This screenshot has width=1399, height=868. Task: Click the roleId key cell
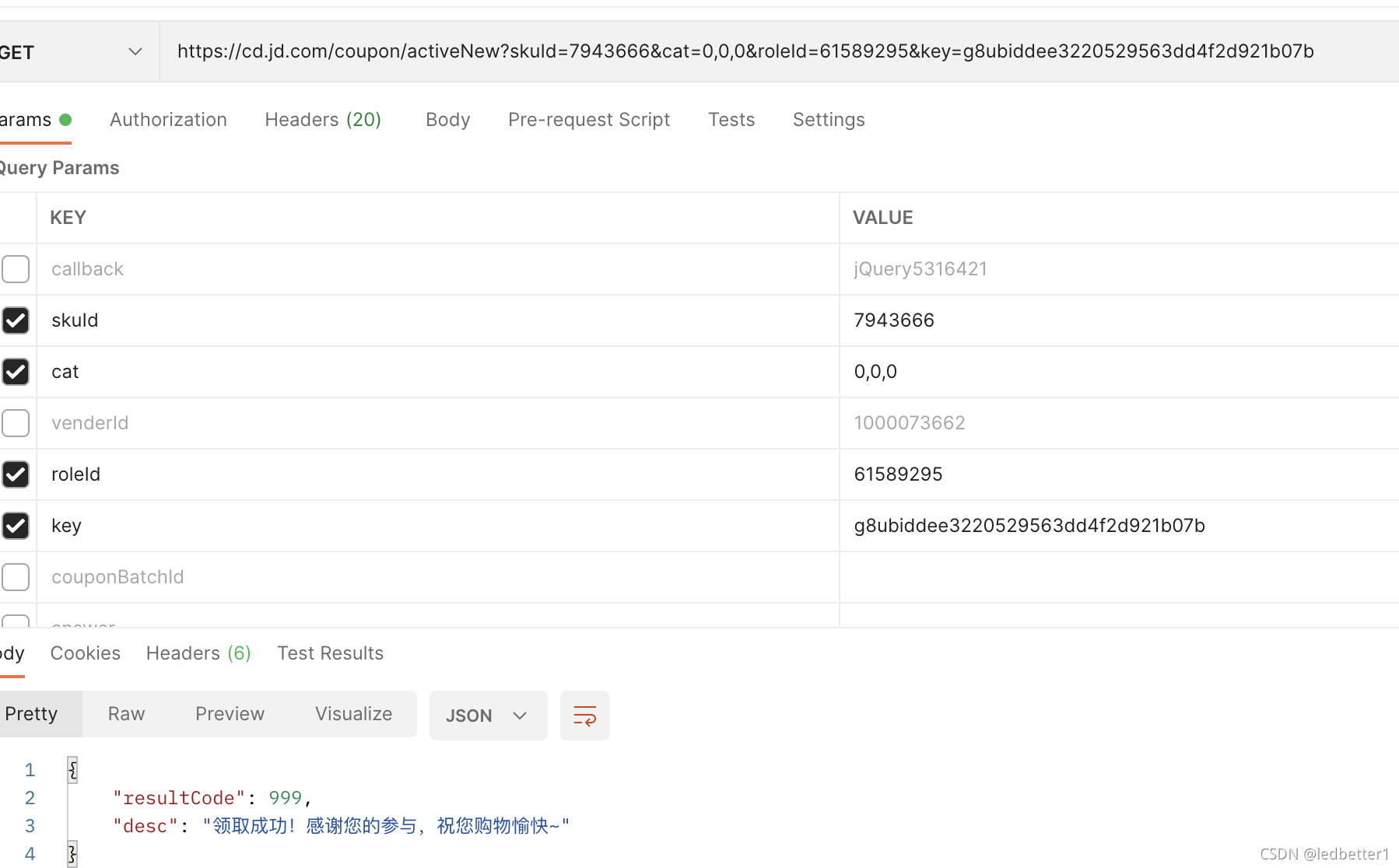point(438,474)
